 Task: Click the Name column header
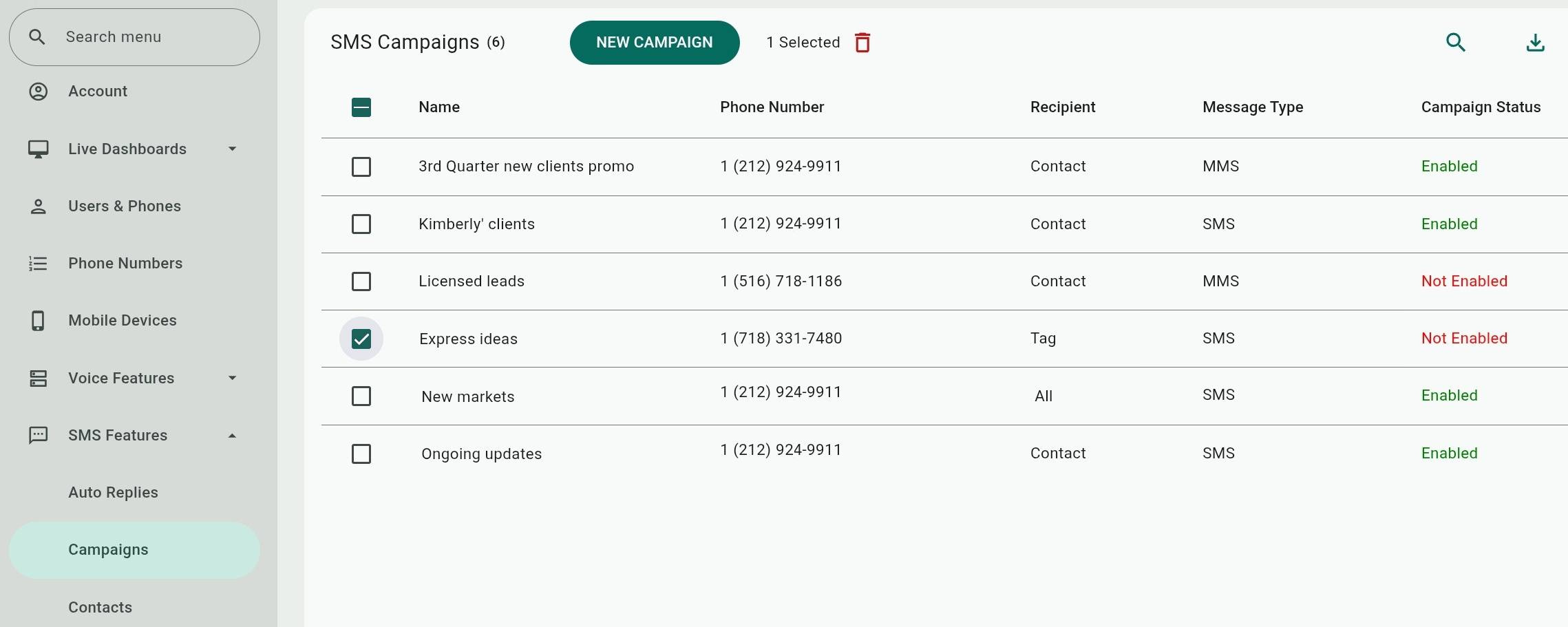click(439, 107)
